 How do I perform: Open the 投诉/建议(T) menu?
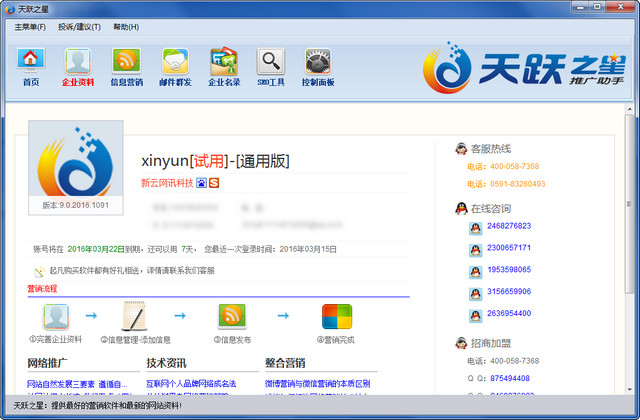point(79,27)
